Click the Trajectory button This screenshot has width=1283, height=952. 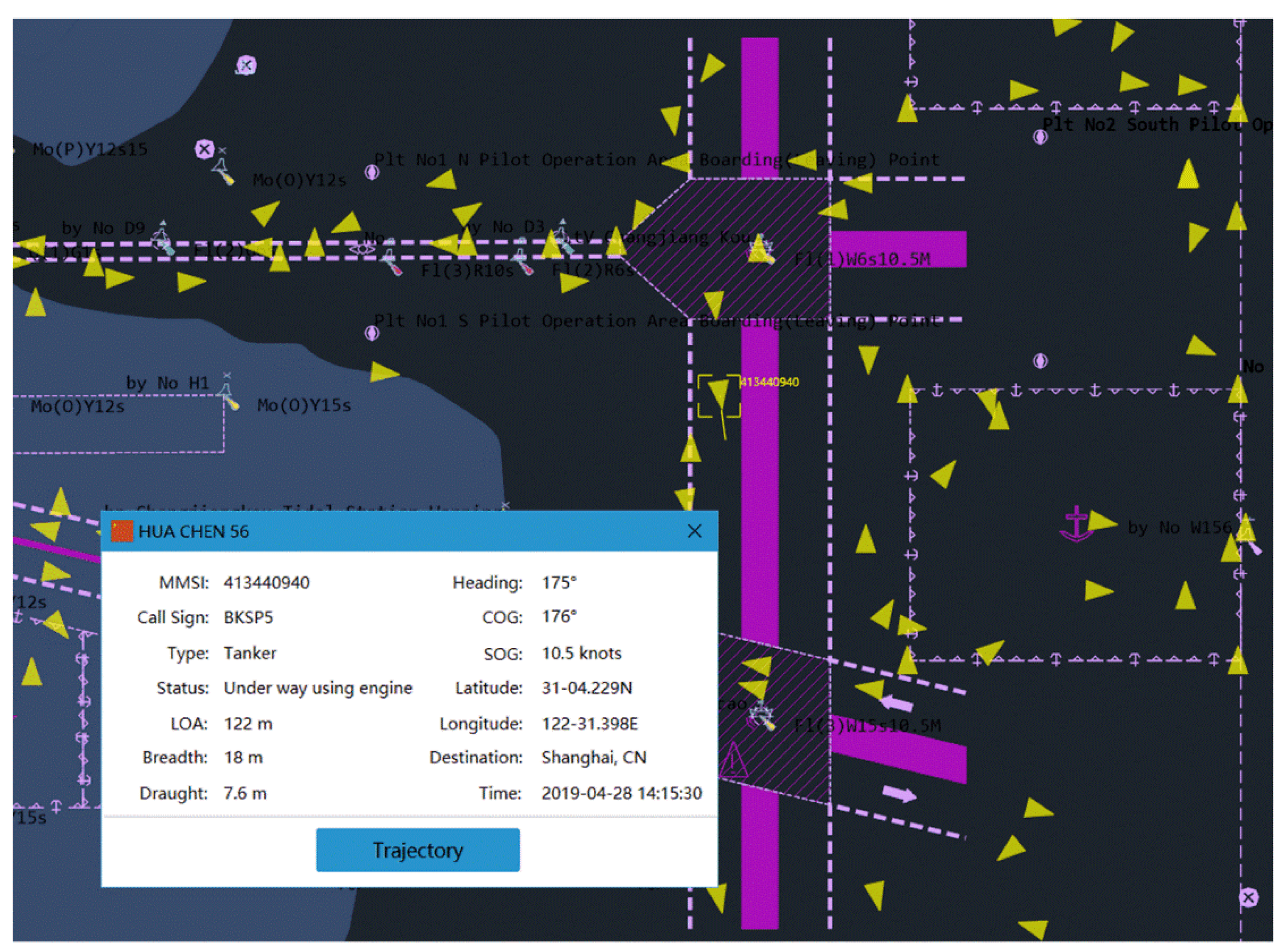tap(417, 850)
